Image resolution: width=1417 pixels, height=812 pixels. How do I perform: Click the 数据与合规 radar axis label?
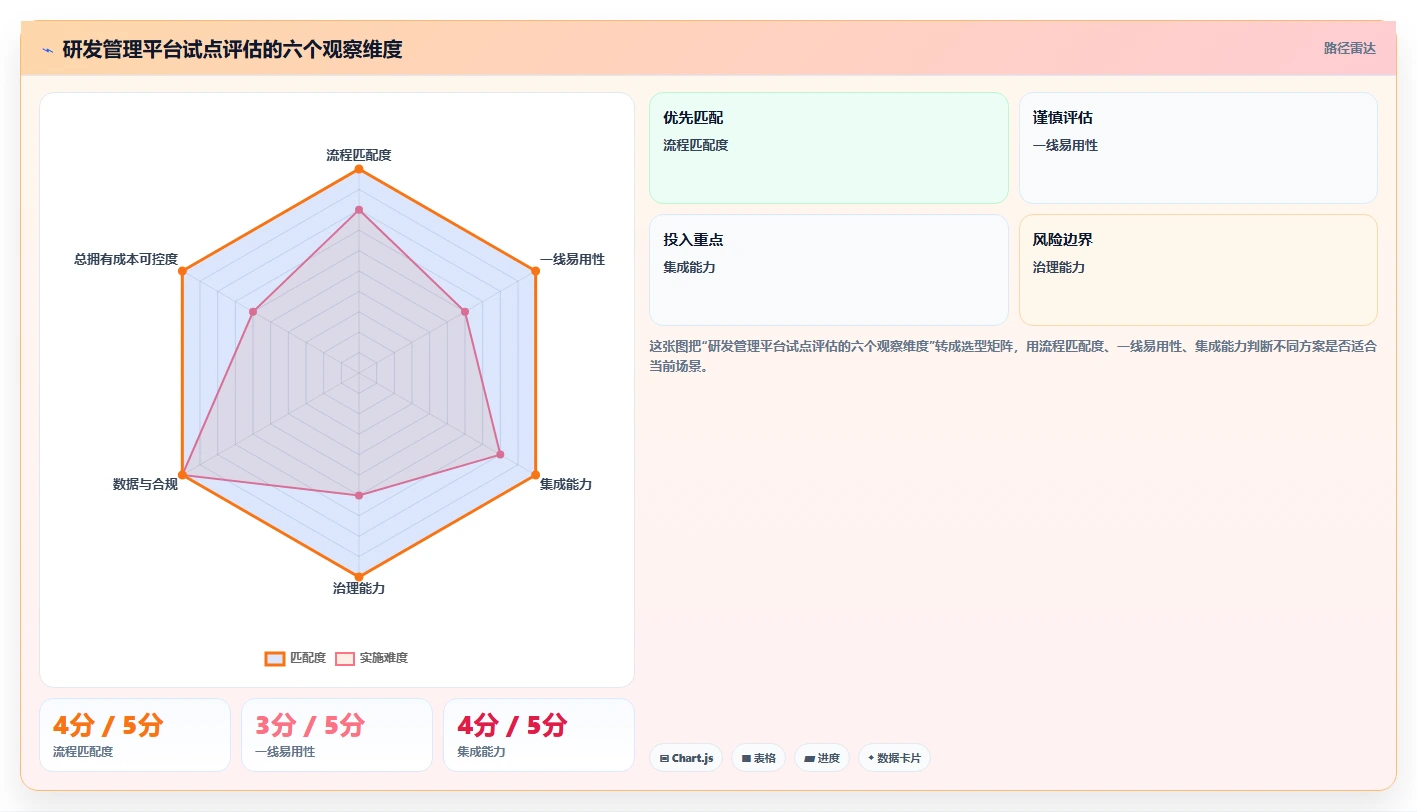tap(145, 484)
